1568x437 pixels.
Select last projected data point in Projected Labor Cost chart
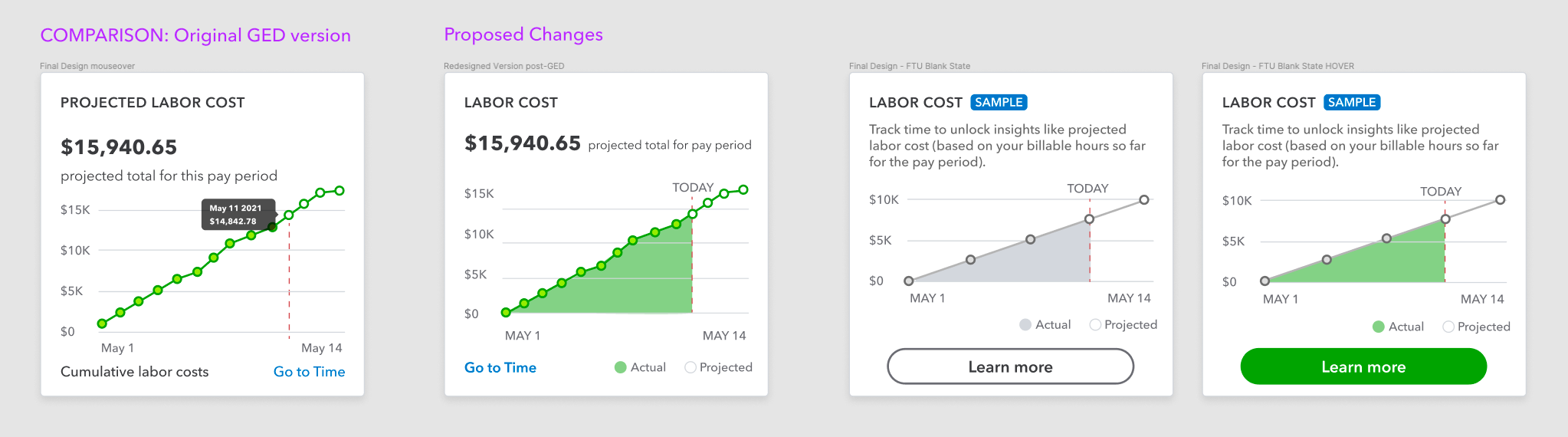340,191
